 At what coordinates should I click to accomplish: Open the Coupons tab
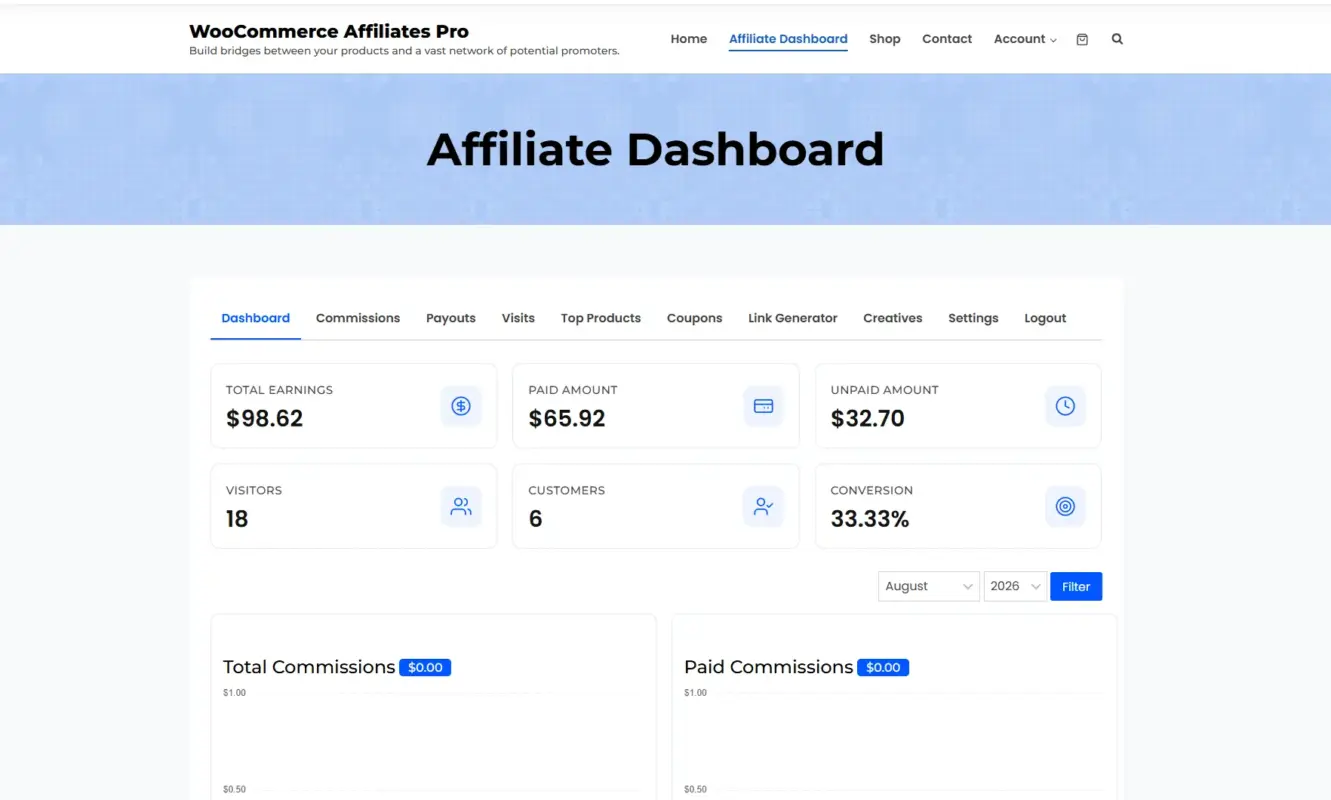click(x=695, y=318)
